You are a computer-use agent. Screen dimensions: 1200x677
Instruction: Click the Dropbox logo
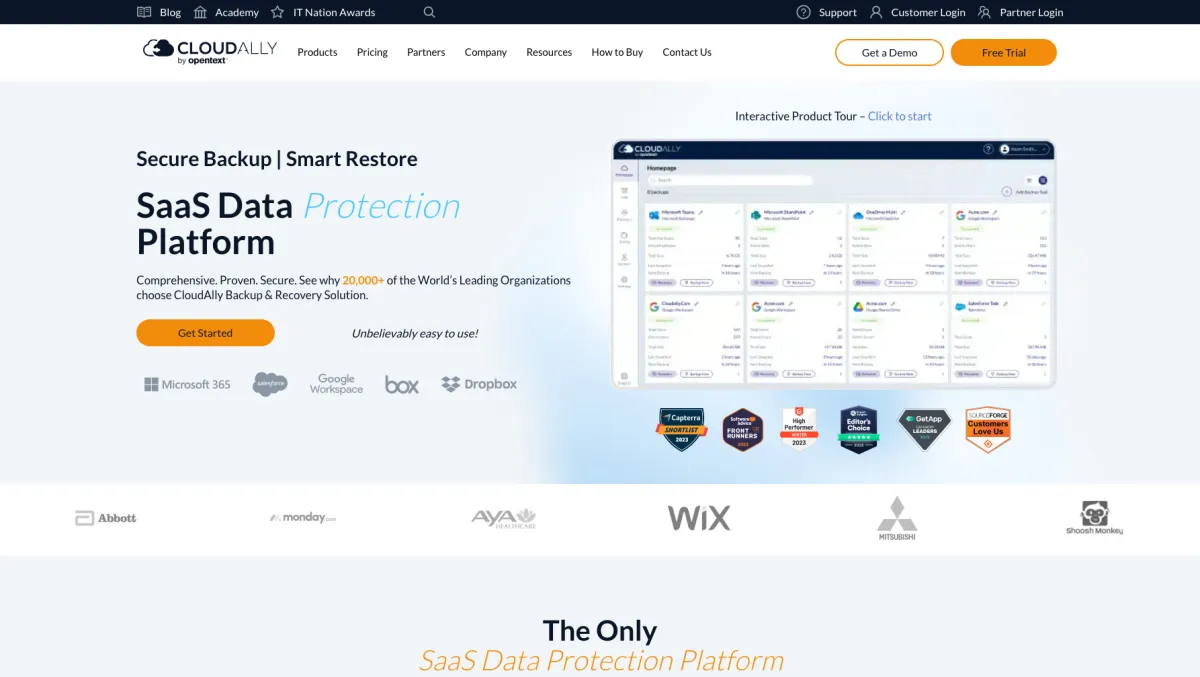(x=479, y=384)
